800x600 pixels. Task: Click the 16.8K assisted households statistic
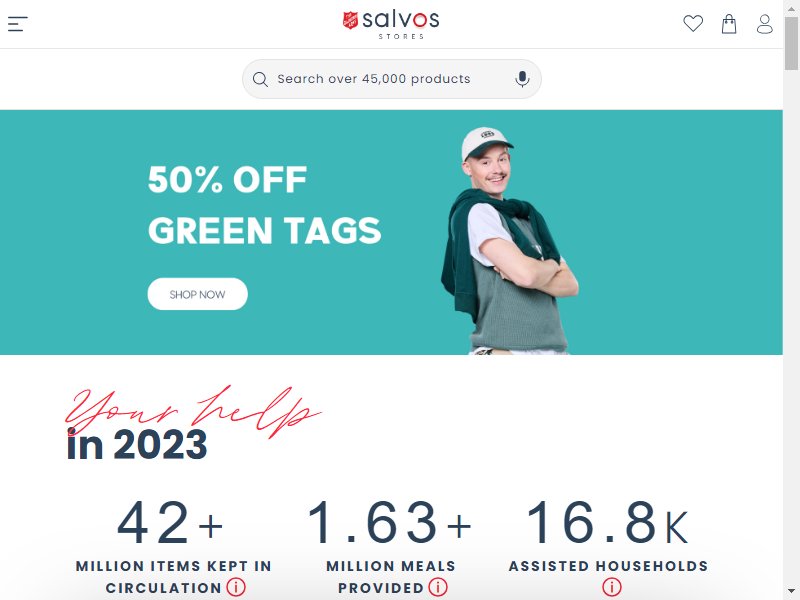[608, 522]
